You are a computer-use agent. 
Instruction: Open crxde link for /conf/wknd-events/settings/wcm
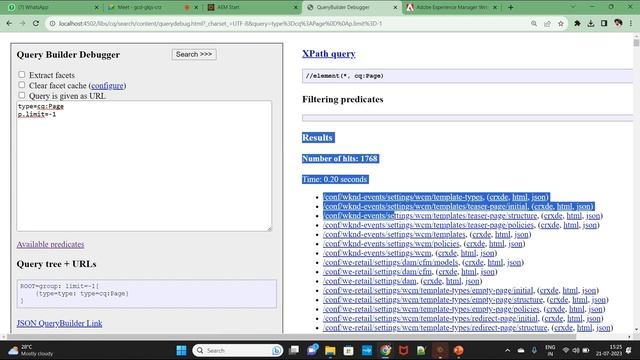tap(447, 253)
